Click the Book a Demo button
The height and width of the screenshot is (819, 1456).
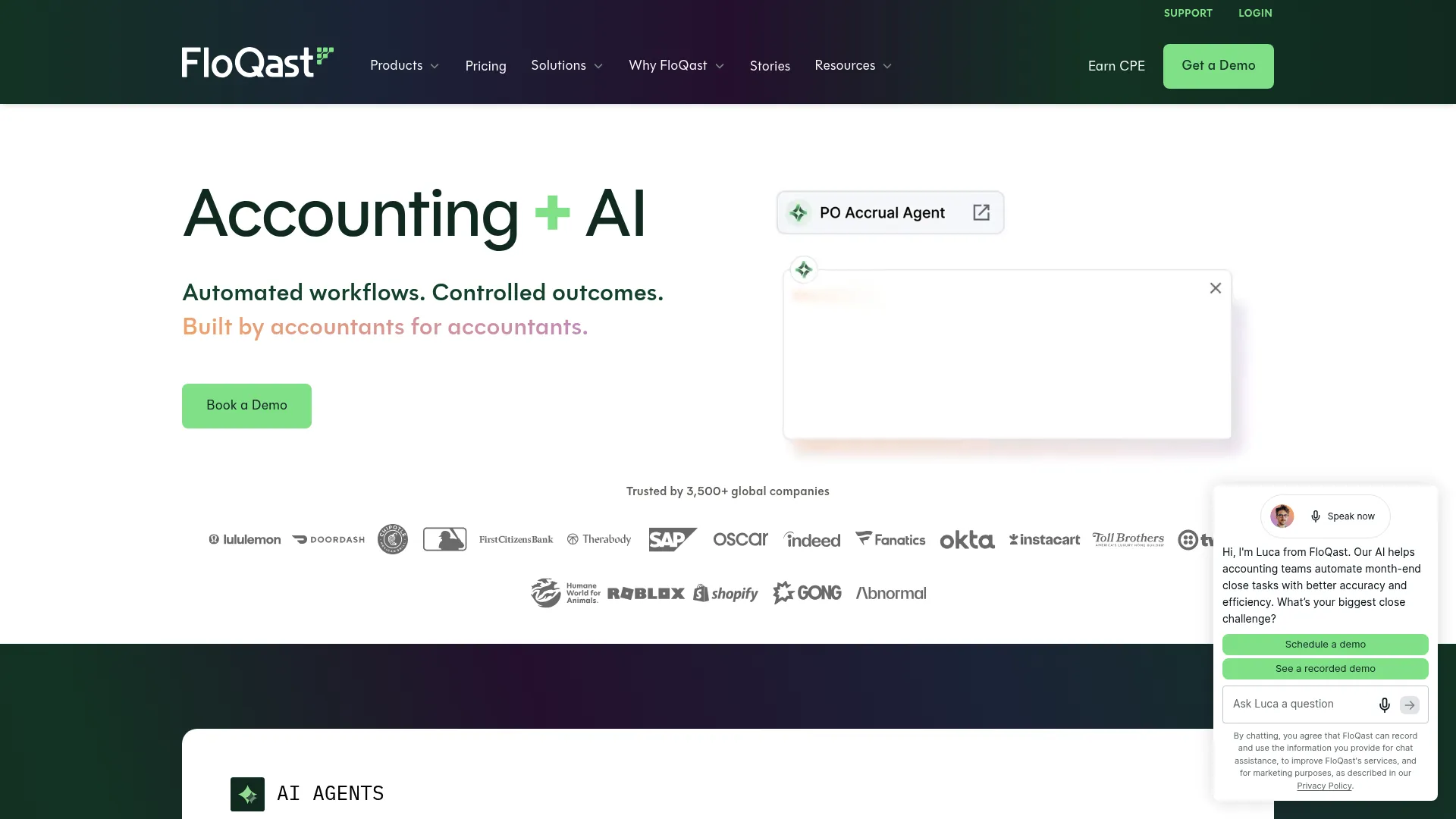tap(246, 406)
